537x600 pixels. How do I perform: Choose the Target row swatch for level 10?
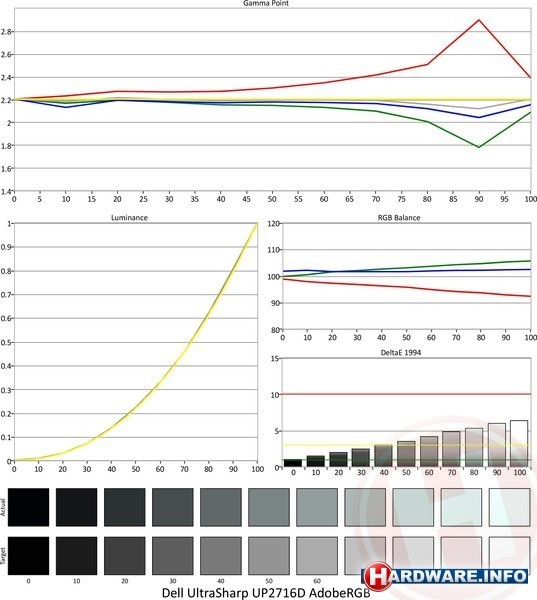click(x=77, y=556)
